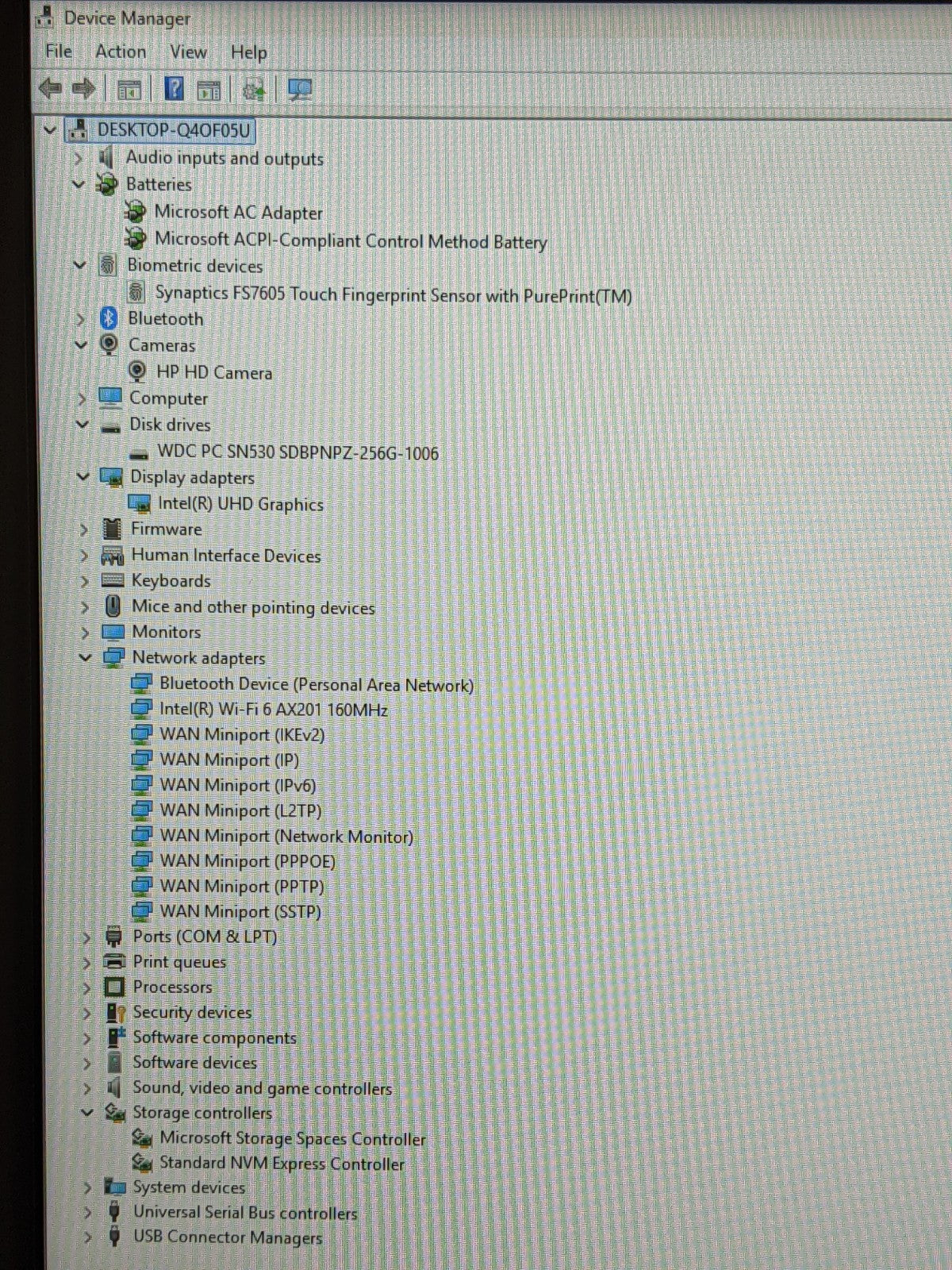The image size is (952, 1270).
Task: Select Intel(R) Wi-Fi 6 AX201 160MHz adapter
Action: click(x=273, y=710)
